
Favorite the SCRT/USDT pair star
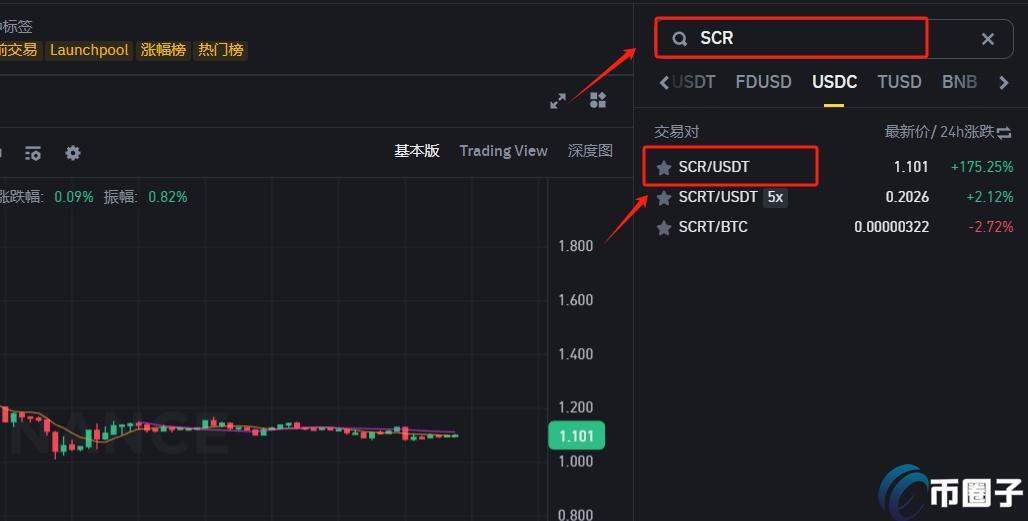coord(663,198)
